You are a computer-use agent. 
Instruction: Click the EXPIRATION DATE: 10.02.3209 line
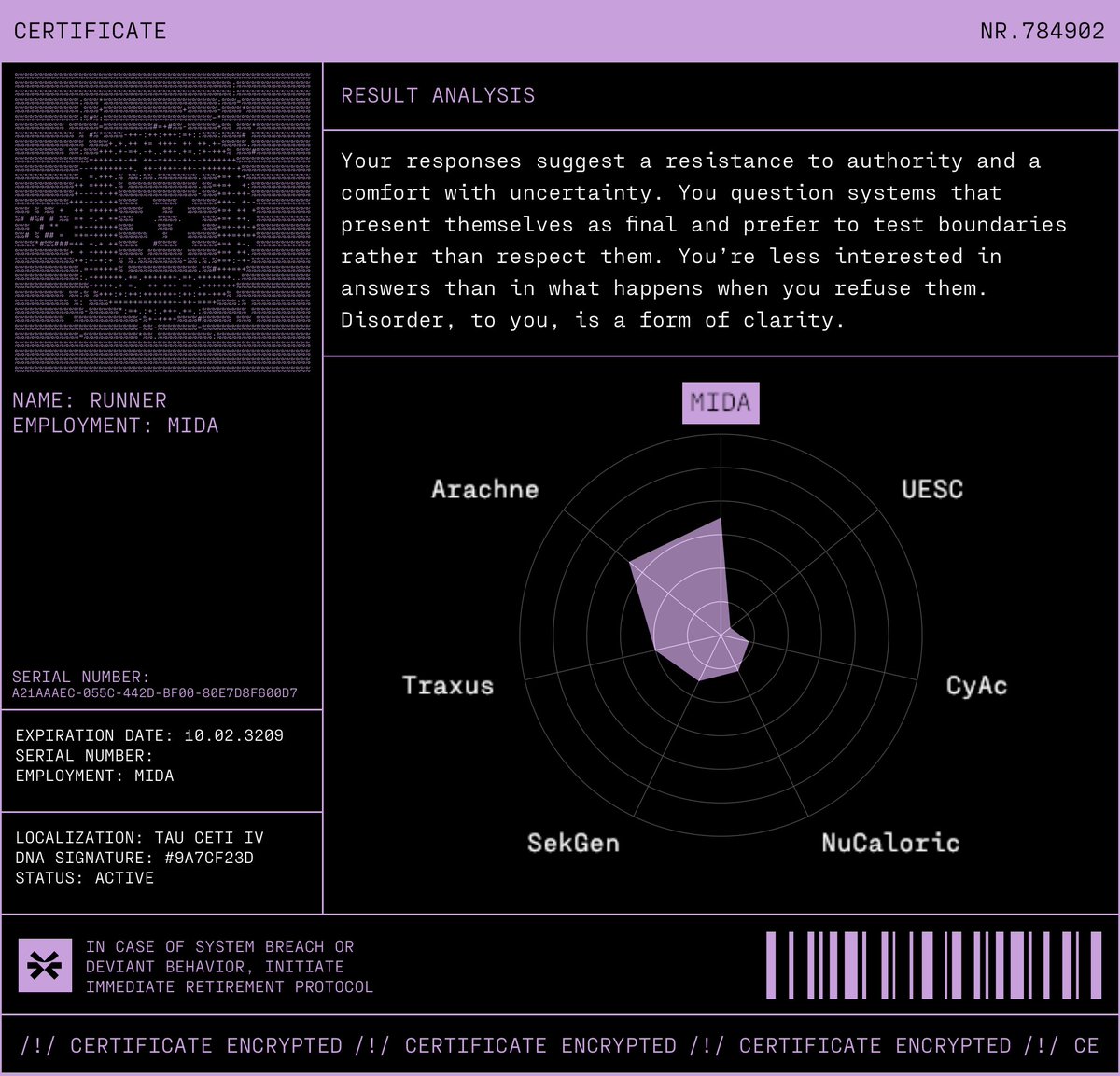coord(149,735)
